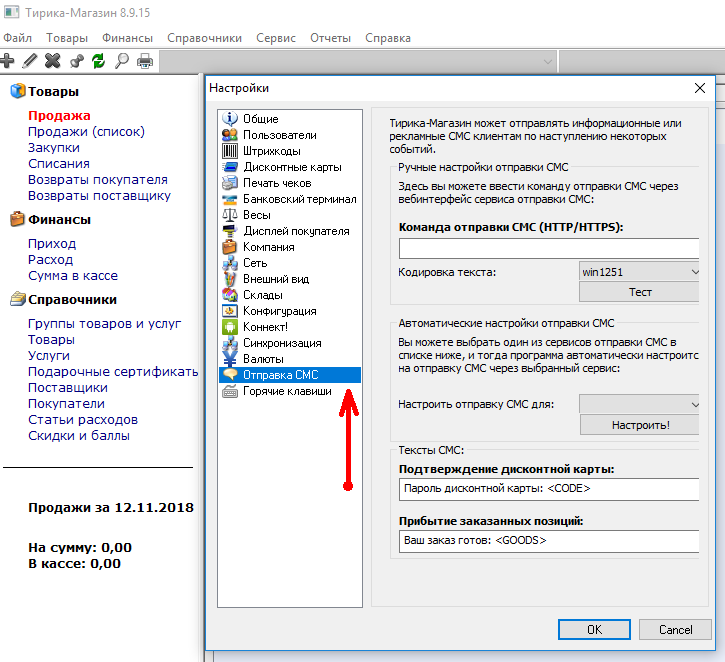
Task: Open Скидки и баллы link
Action: coord(79,435)
